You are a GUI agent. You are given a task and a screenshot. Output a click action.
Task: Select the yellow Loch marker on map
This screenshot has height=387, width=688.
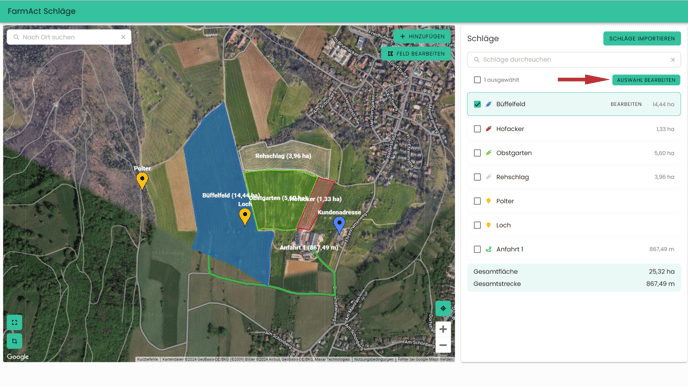coord(245,216)
